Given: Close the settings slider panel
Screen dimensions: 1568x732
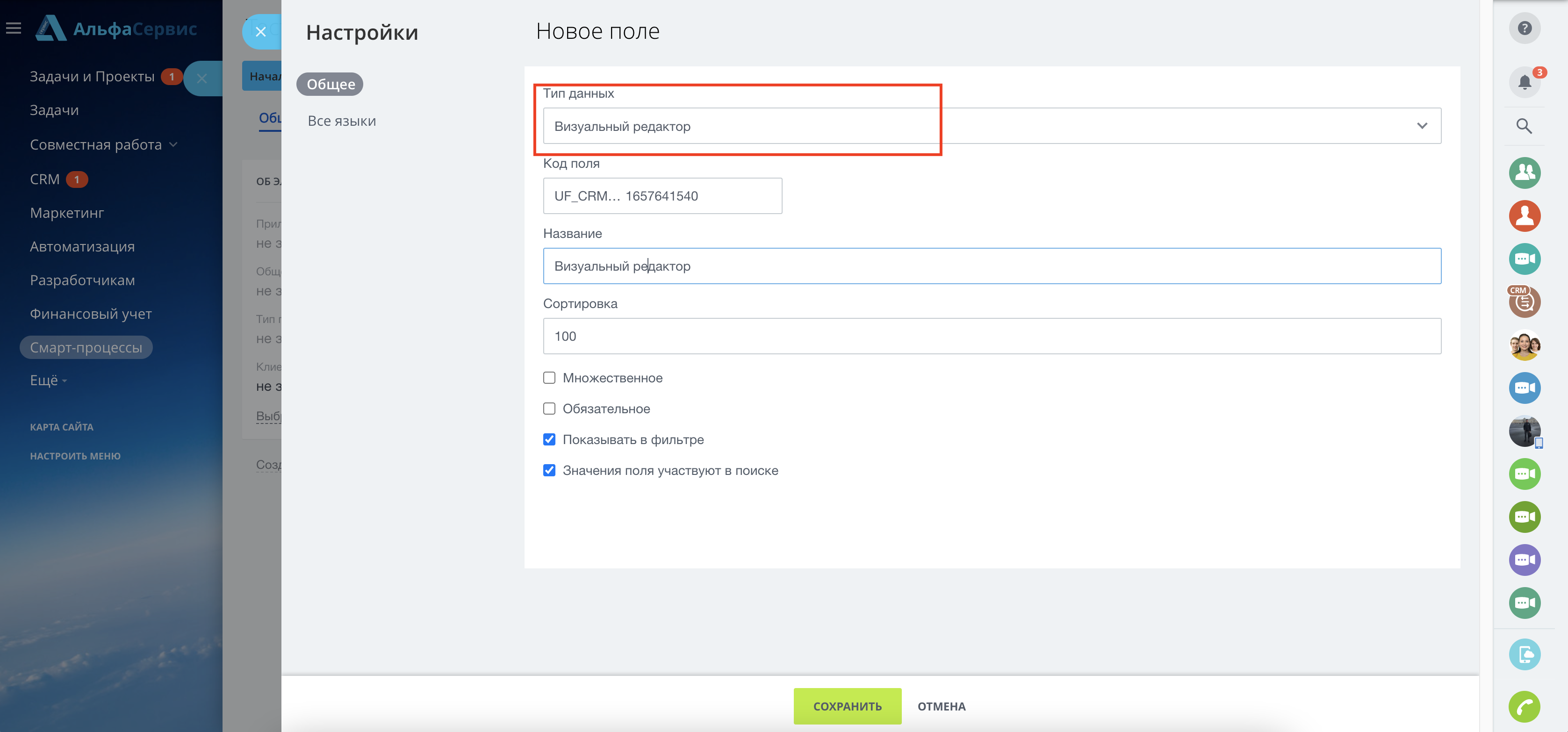Looking at the screenshot, I should (x=260, y=32).
